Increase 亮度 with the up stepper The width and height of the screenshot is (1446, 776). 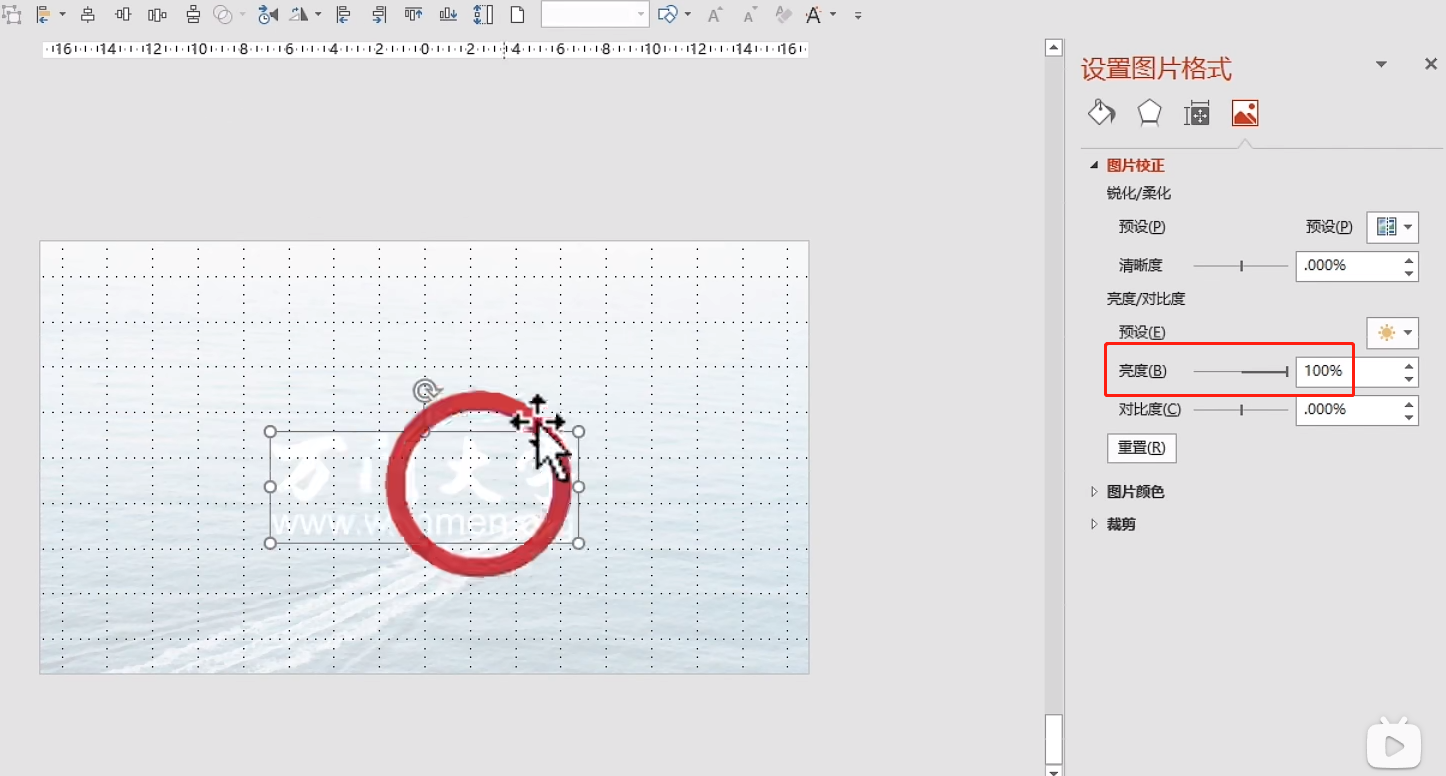click(1409, 365)
